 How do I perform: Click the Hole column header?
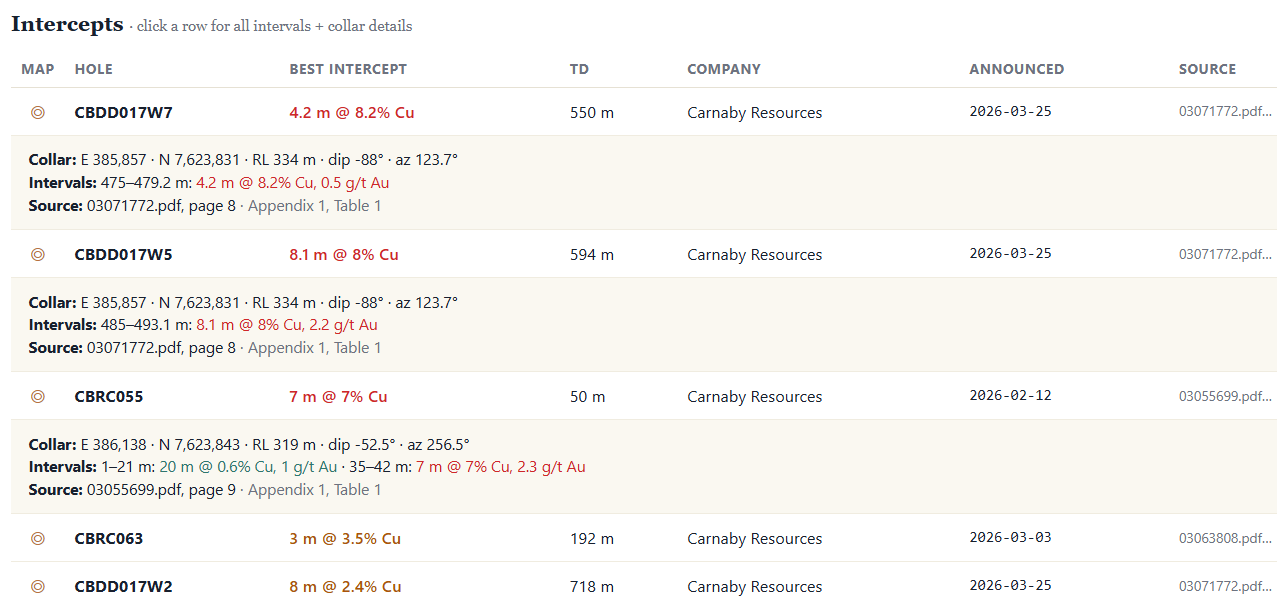click(x=94, y=69)
